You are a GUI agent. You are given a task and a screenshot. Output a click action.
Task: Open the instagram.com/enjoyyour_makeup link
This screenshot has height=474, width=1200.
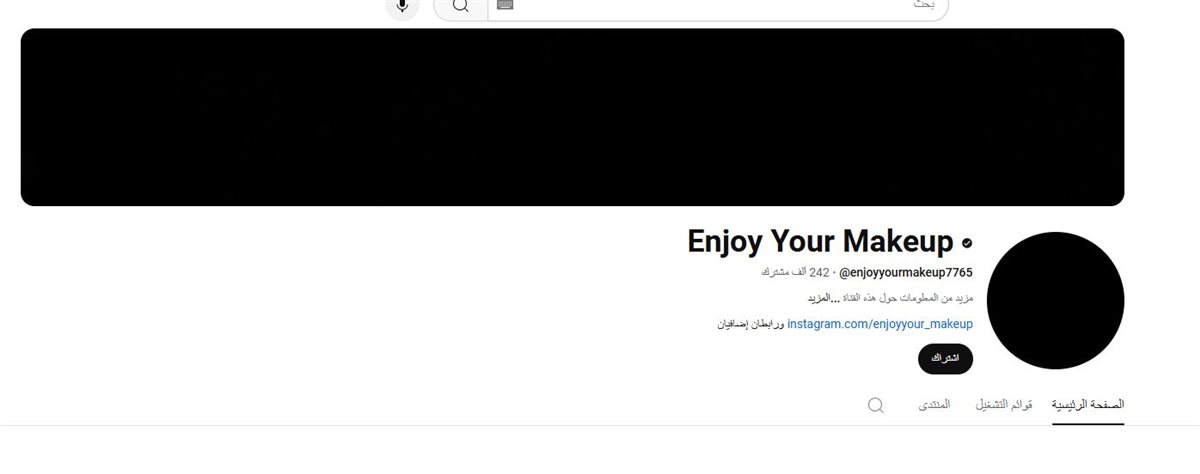click(880, 324)
